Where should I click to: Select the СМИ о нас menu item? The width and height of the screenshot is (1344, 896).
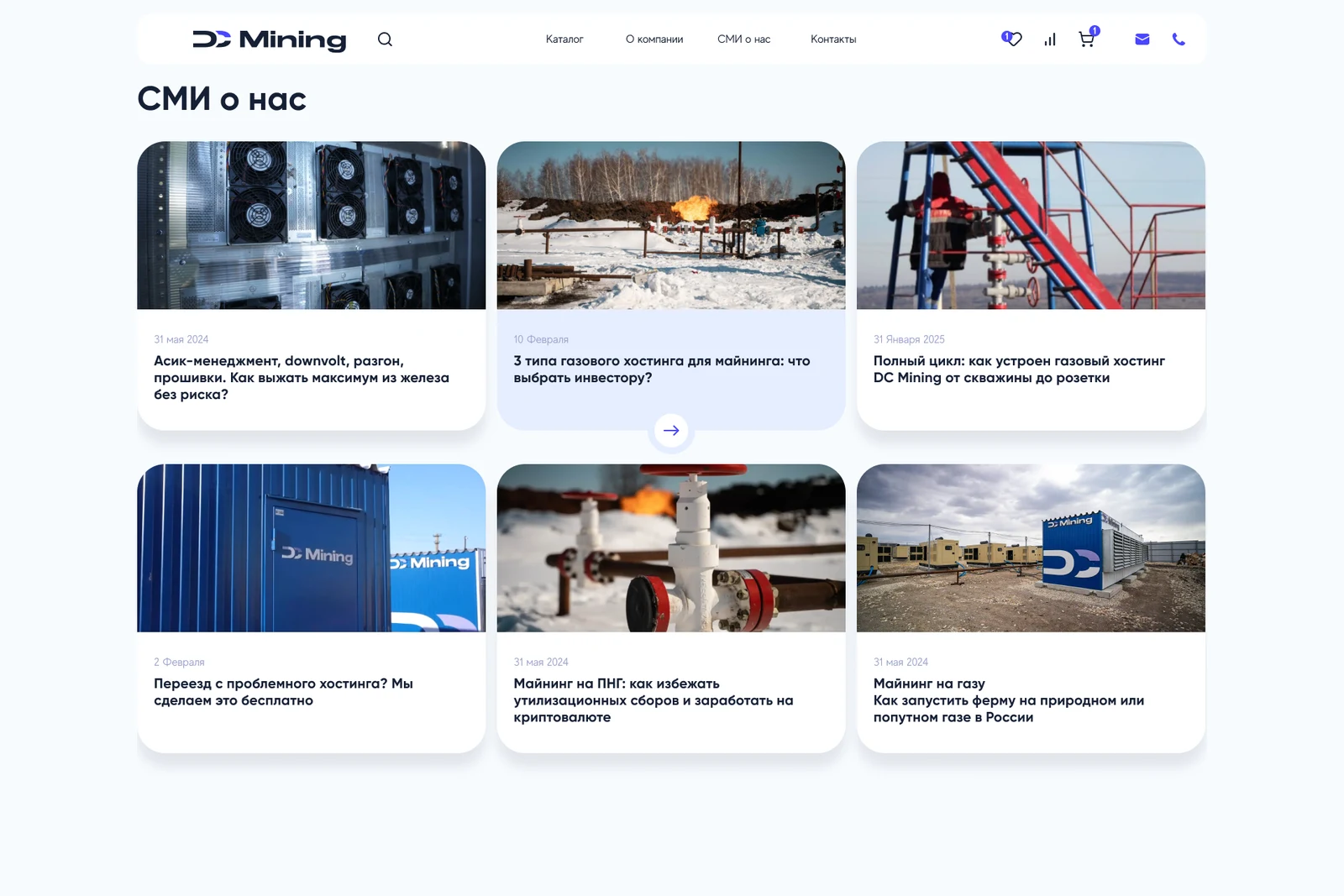[744, 39]
